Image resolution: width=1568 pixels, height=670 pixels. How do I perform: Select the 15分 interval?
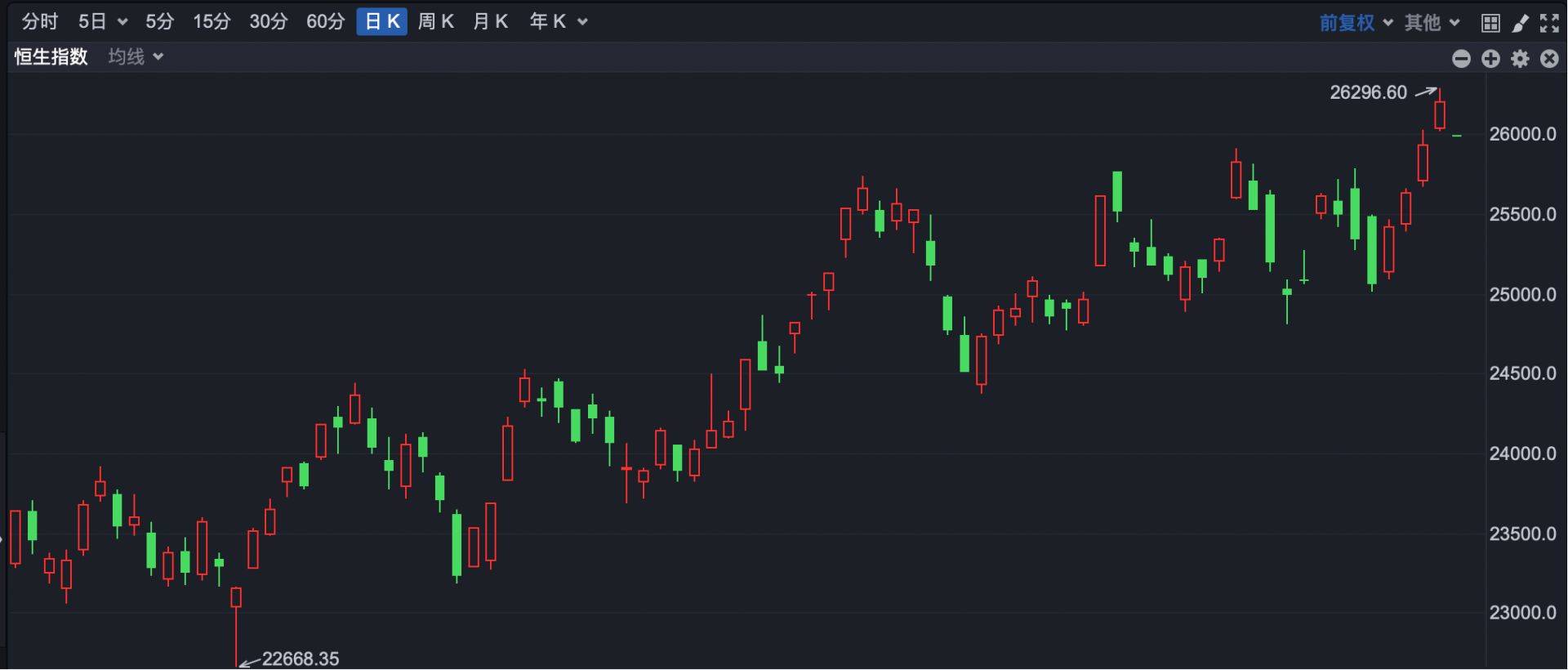click(212, 22)
